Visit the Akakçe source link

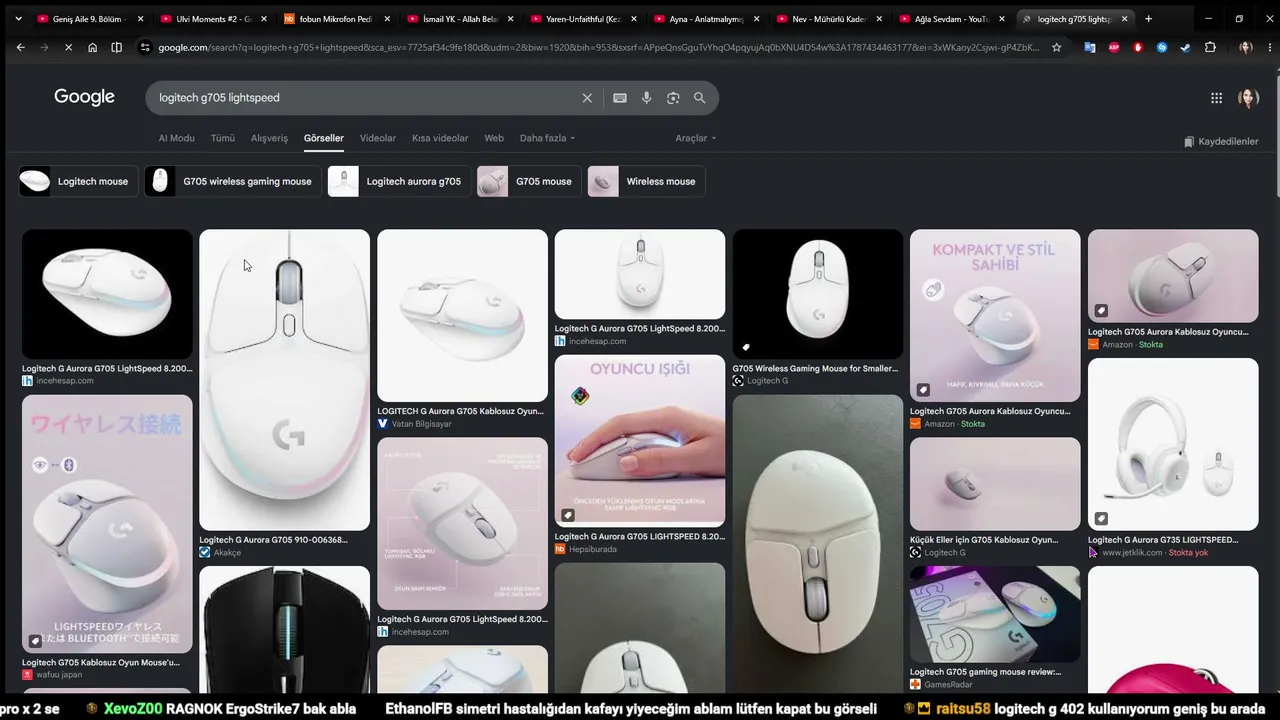click(227, 552)
